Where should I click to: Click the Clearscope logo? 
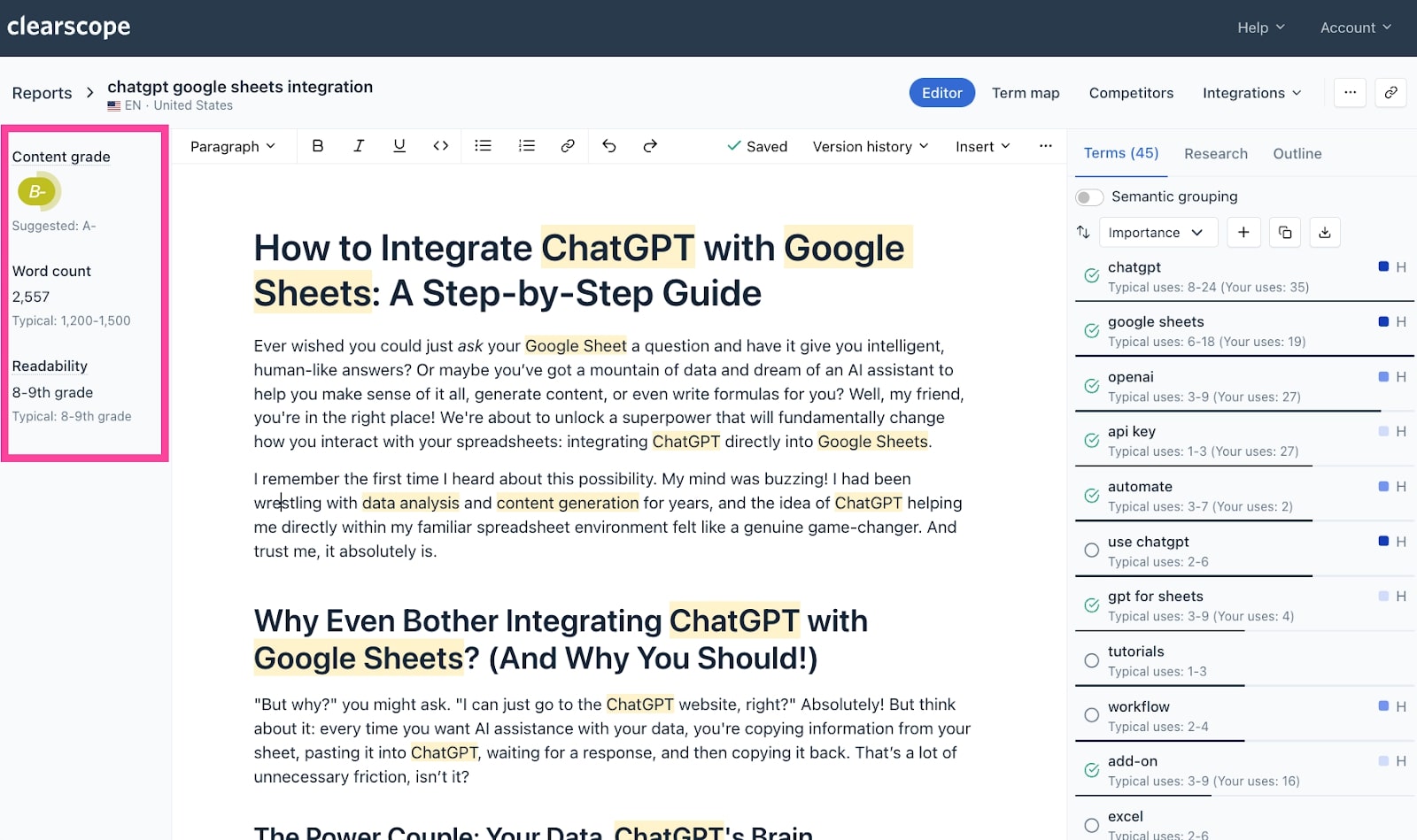(69, 27)
